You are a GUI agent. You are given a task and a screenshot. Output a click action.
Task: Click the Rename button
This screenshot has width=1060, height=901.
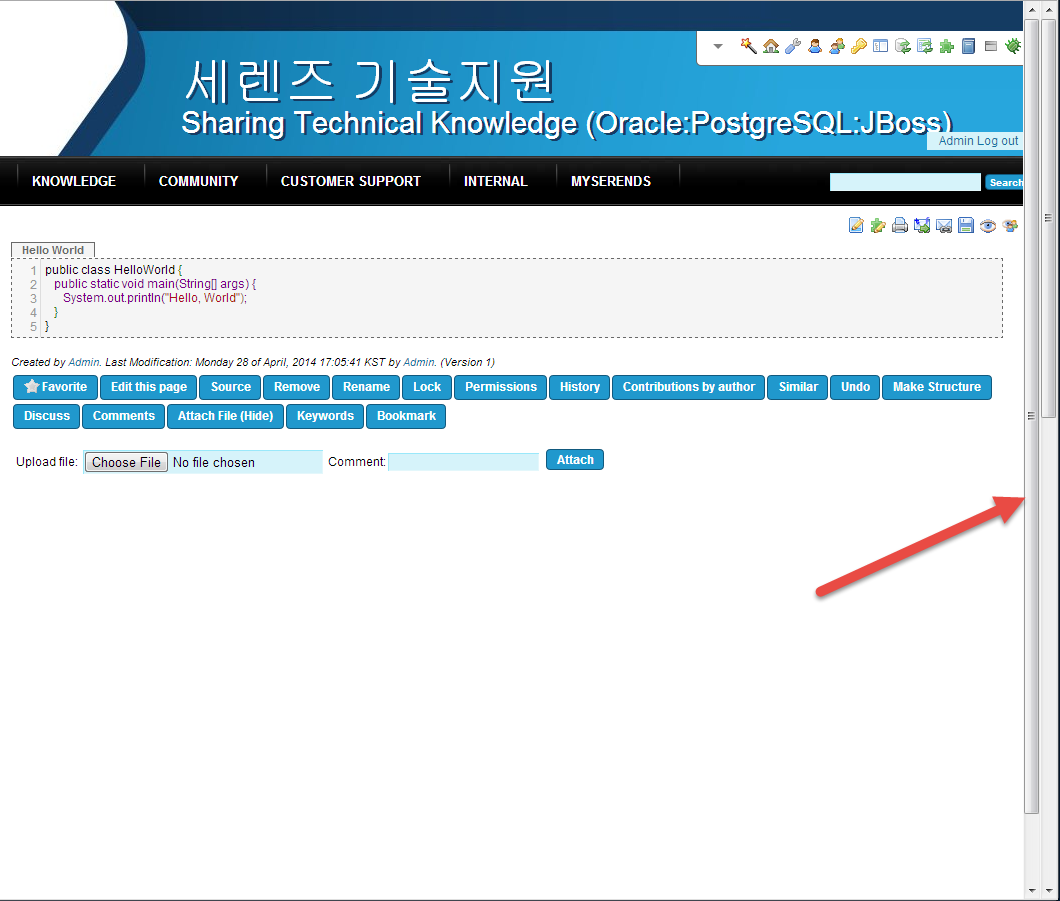tap(366, 387)
